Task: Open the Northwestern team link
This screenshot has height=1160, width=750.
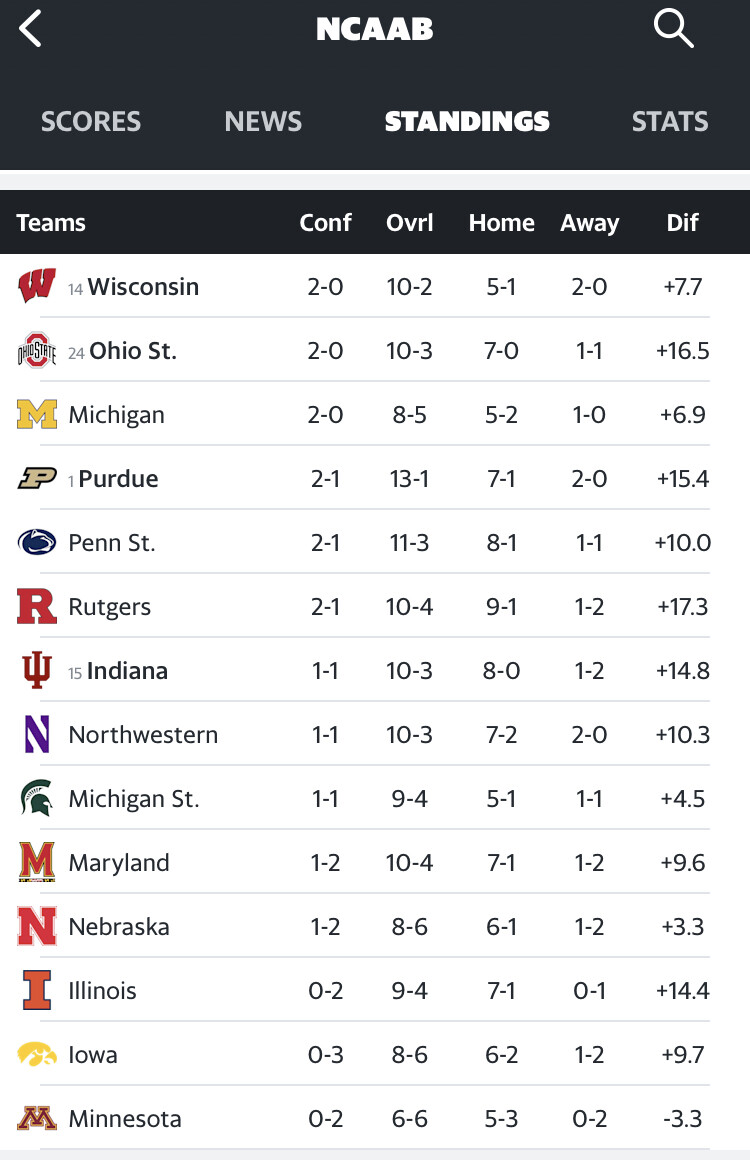Action: click(x=143, y=735)
